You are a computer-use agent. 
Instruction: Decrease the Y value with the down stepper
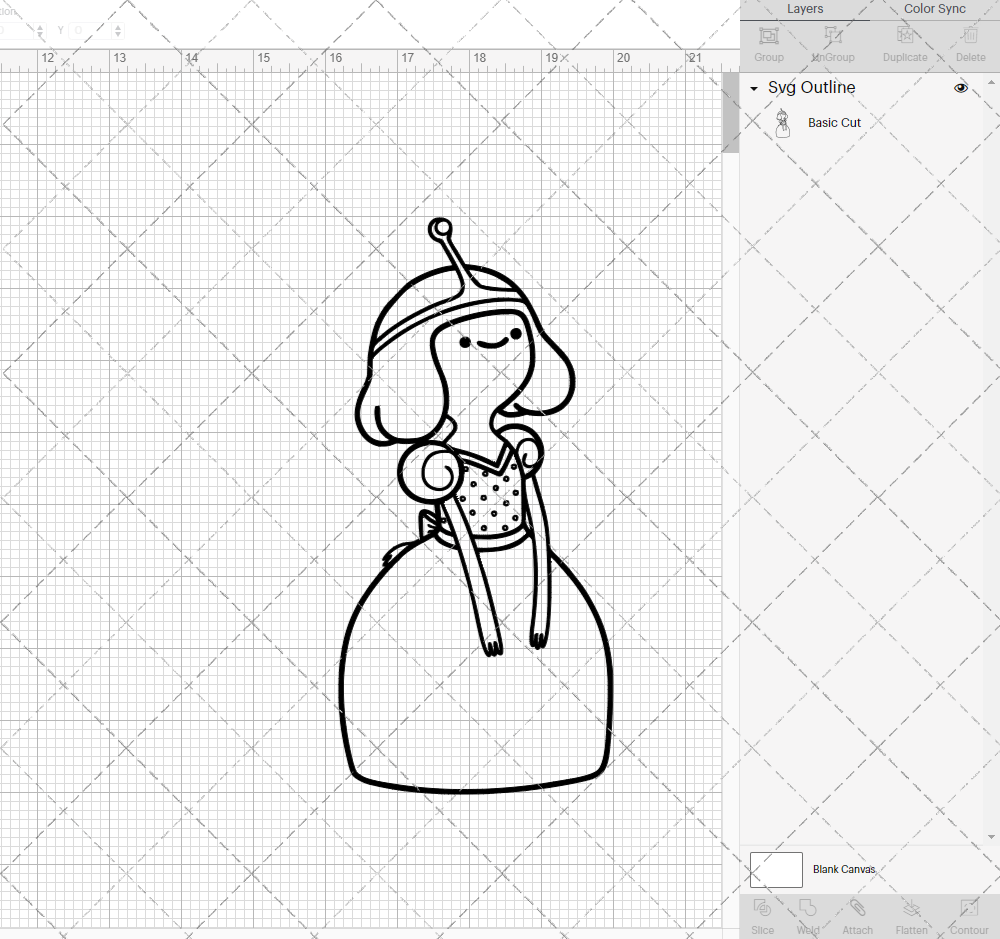point(117,35)
